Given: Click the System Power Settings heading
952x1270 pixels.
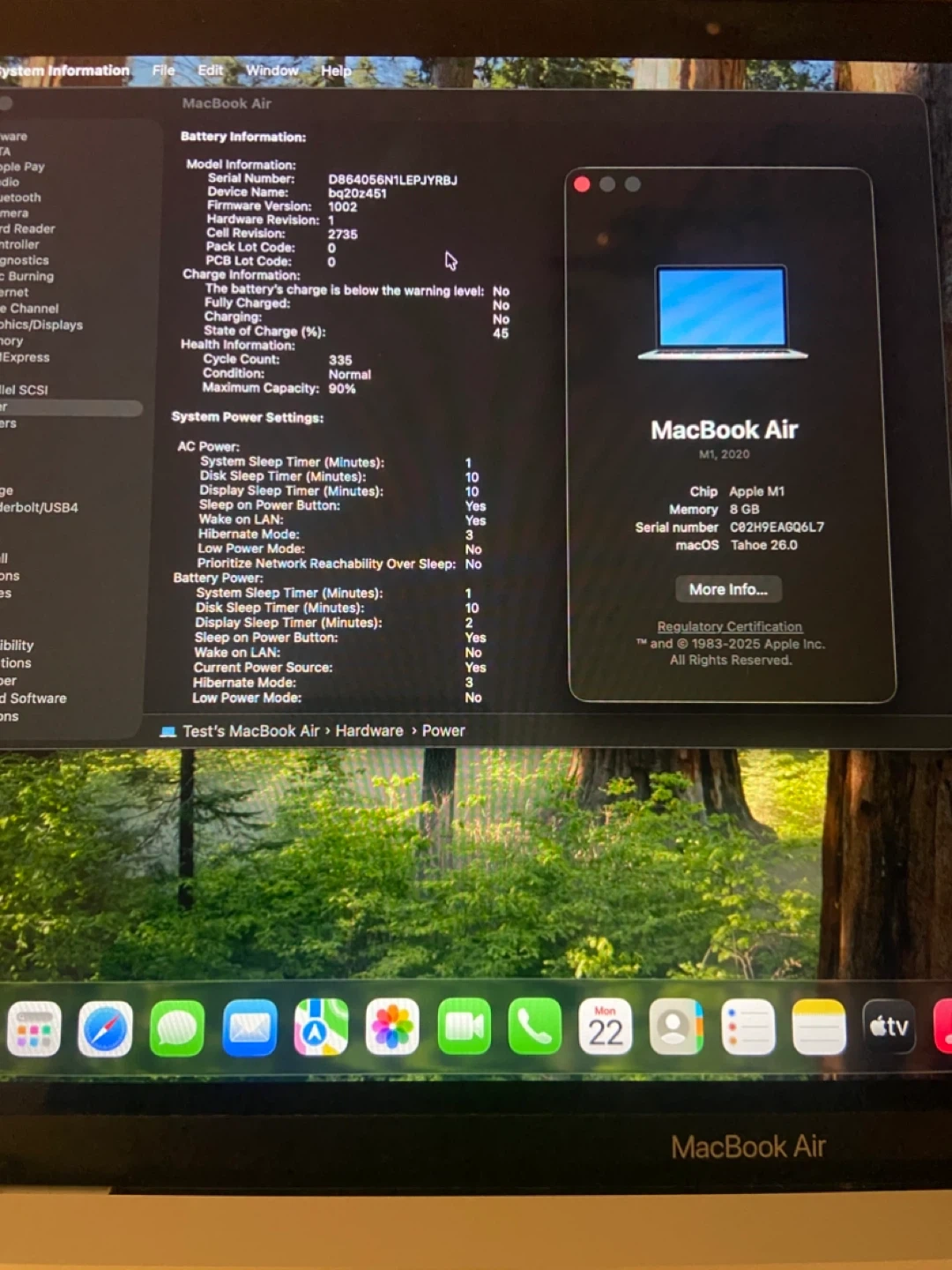Looking at the screenshot, I should pos(248,417).
